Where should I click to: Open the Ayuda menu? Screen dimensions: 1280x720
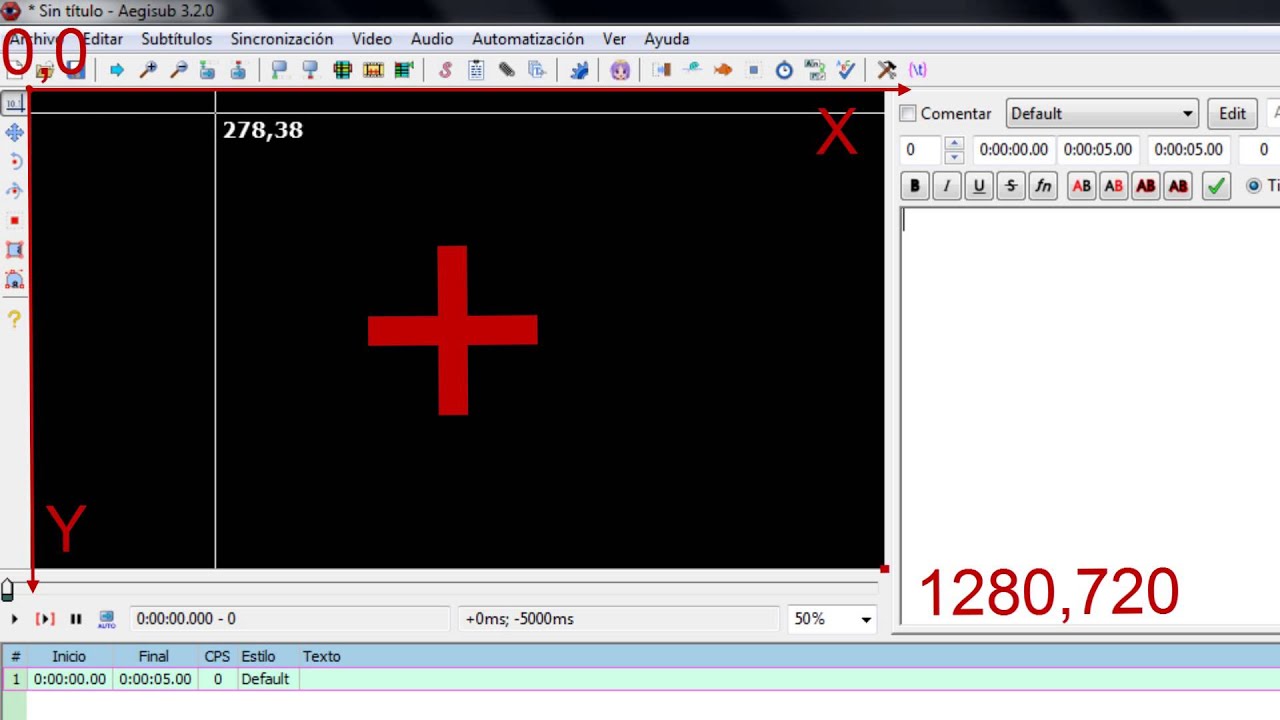click(667, 39)
